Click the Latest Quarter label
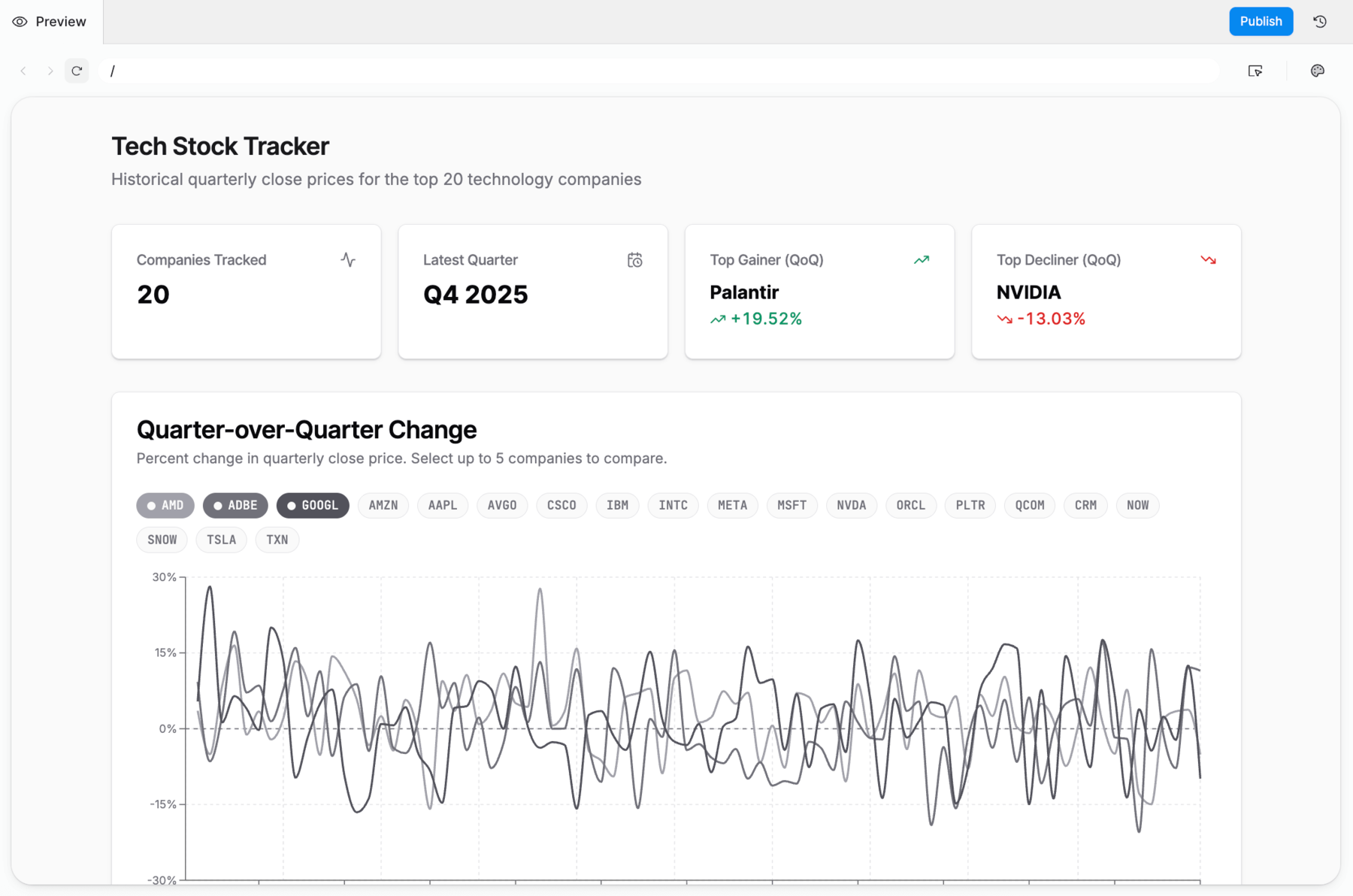The image size is (1353, 896). (471, 260)
